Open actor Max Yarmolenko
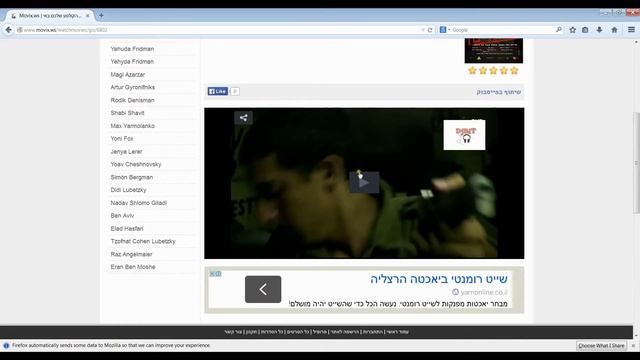Viewport: 640px width, 360px height. (133, 126)
